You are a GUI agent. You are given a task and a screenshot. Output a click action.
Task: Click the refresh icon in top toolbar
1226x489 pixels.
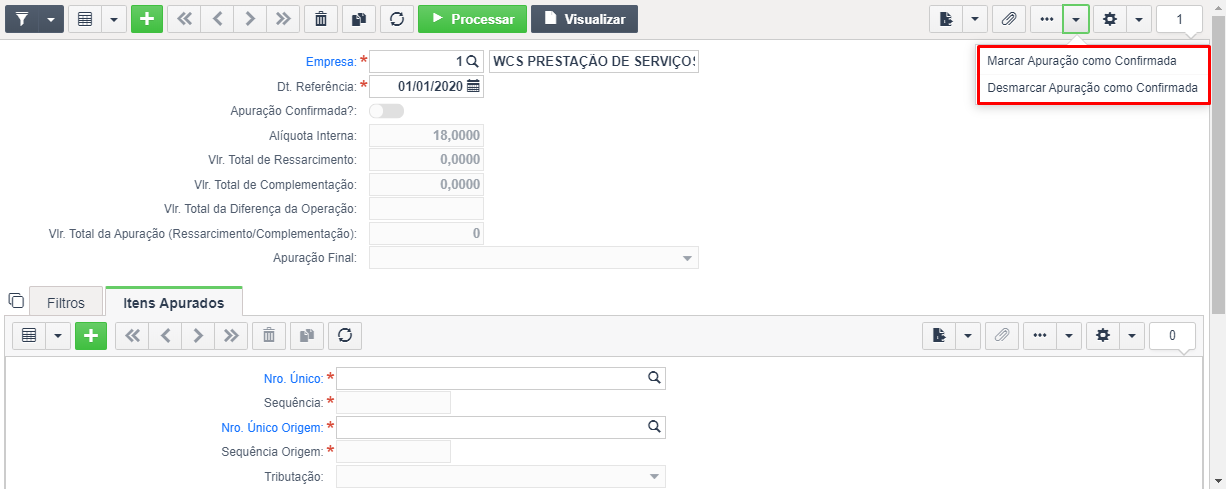tap(397, 19)
